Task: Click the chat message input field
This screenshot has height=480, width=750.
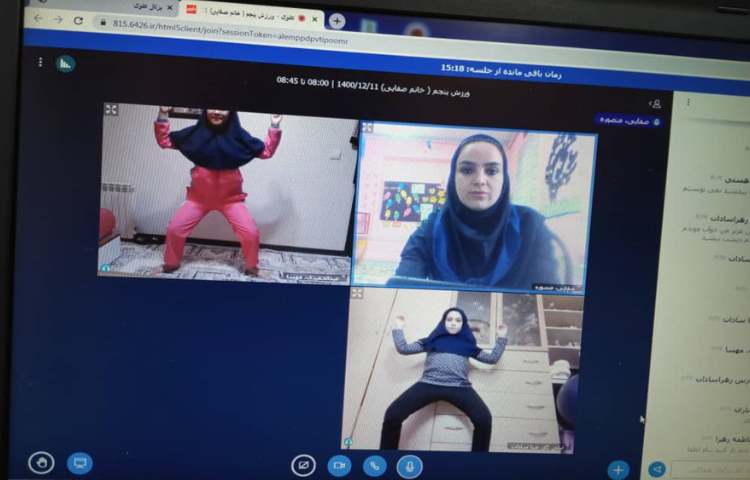Action: point(709,470)
